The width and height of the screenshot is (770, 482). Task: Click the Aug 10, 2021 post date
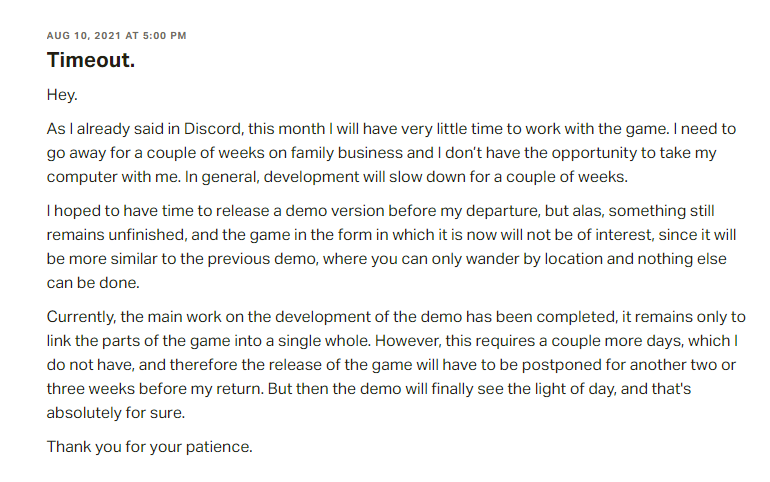[116, 36]
